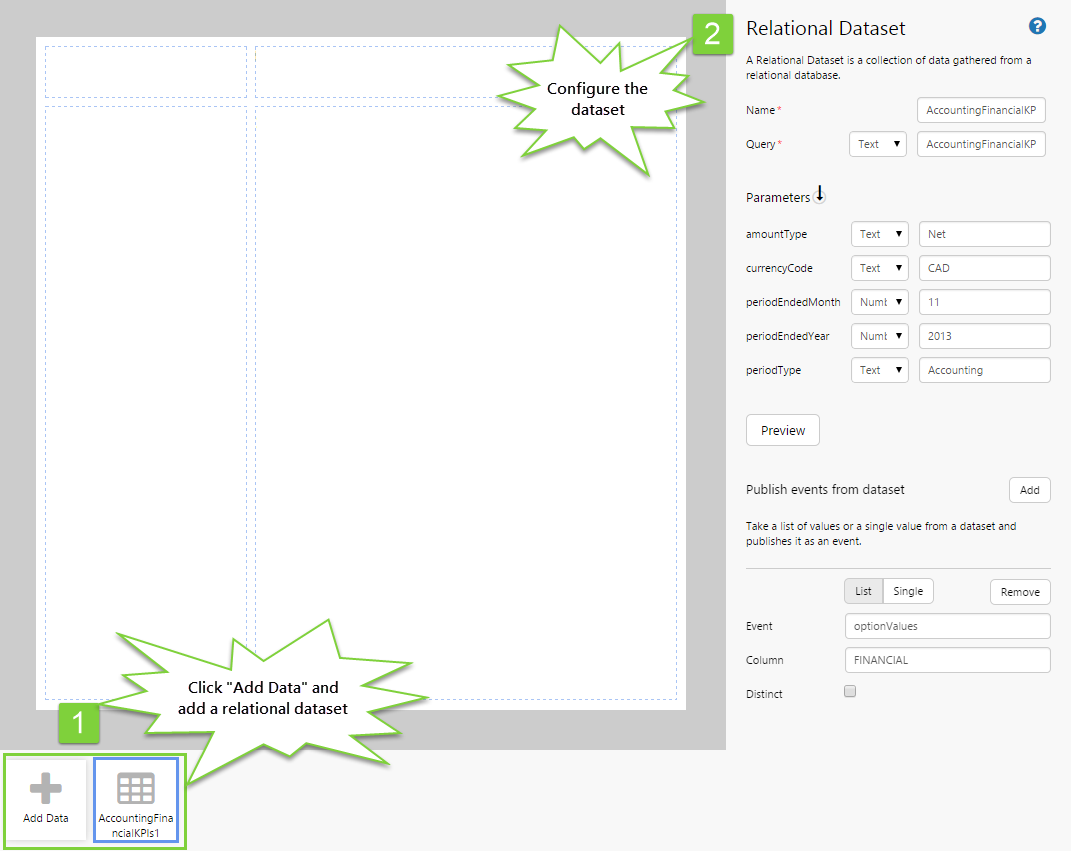The width and height of the screenshot is (1071, 851).
Task: Switch to the Single toggle option
Action: point(908,591)
